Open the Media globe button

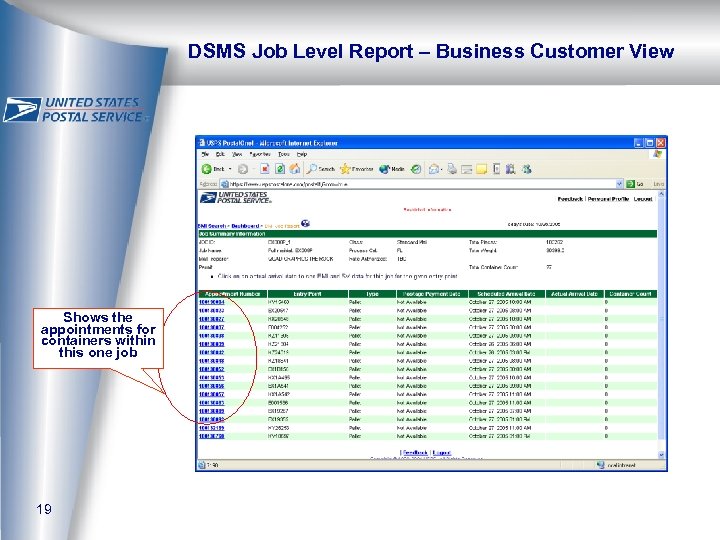[392, 169]
